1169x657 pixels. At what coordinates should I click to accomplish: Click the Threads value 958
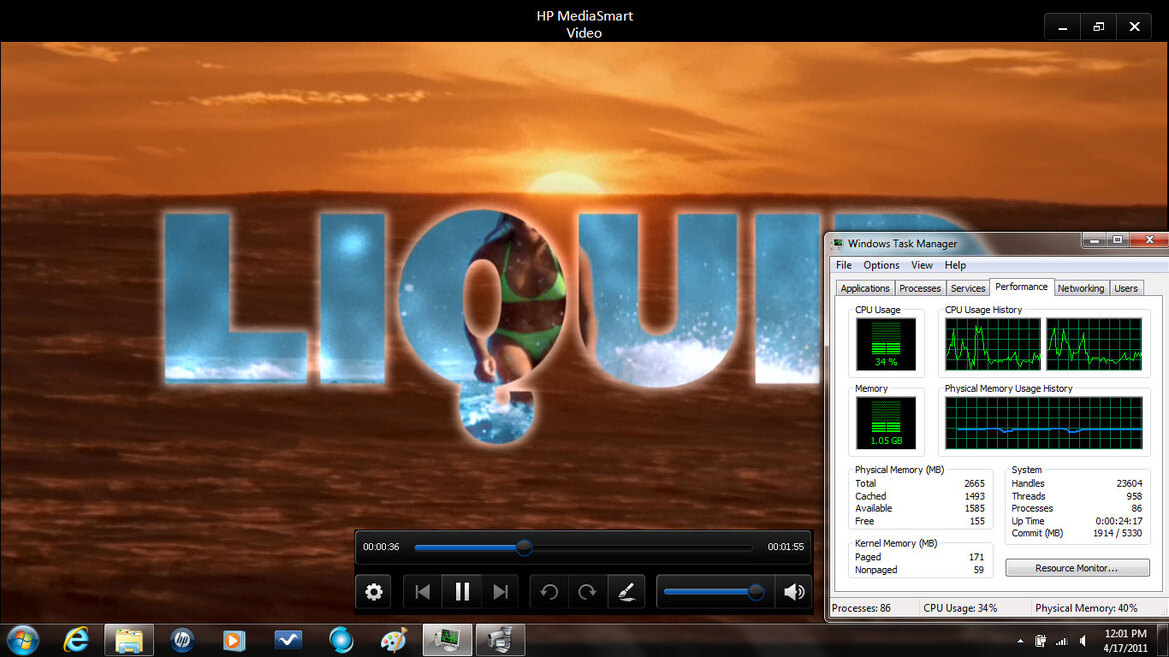pyautogui.click(x=1134, y=497)
